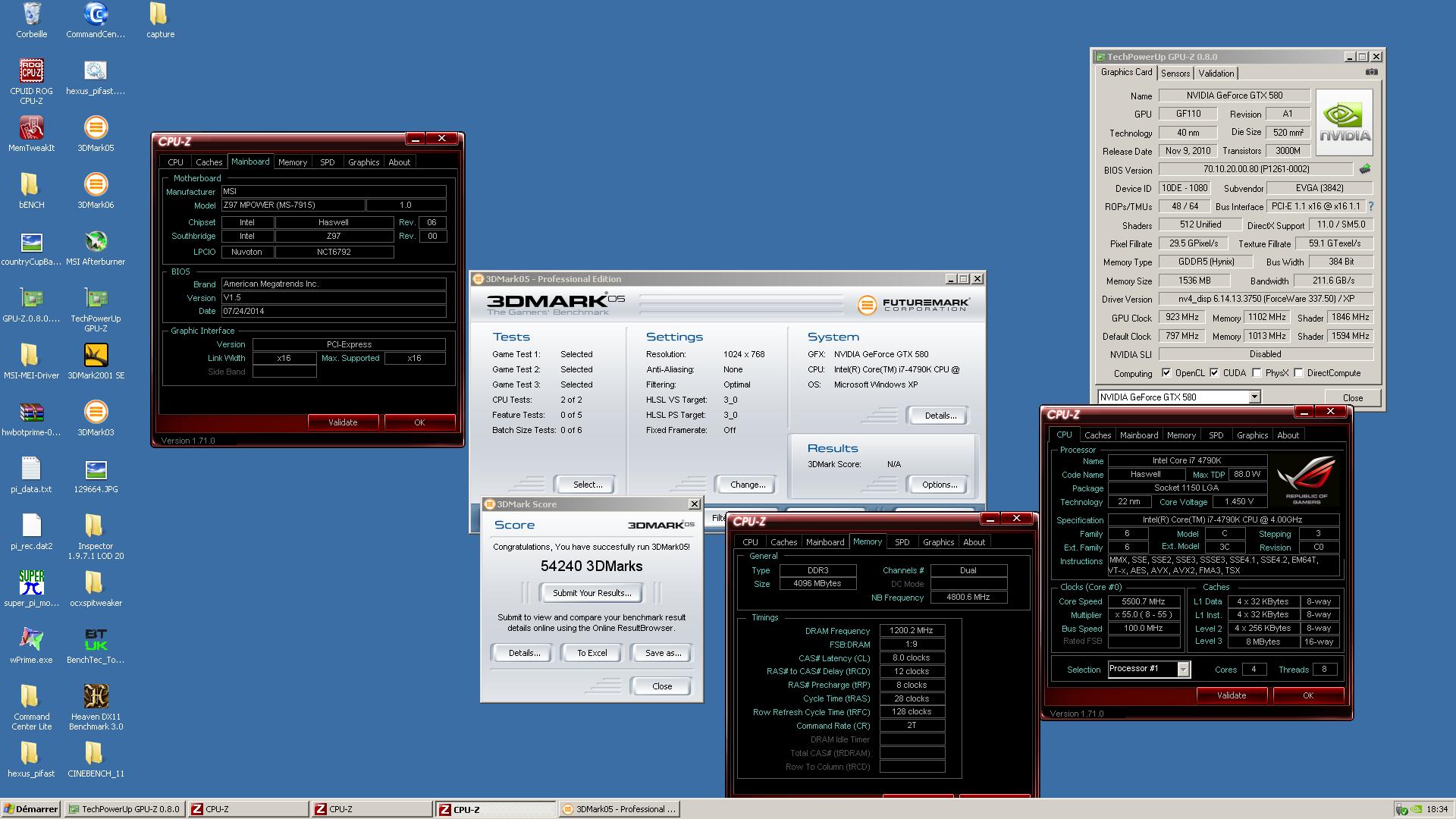This screenshot has width=1456, height=819.
Task: Click Close button in 3DMark Score dialog
Action: pos(662,686)
